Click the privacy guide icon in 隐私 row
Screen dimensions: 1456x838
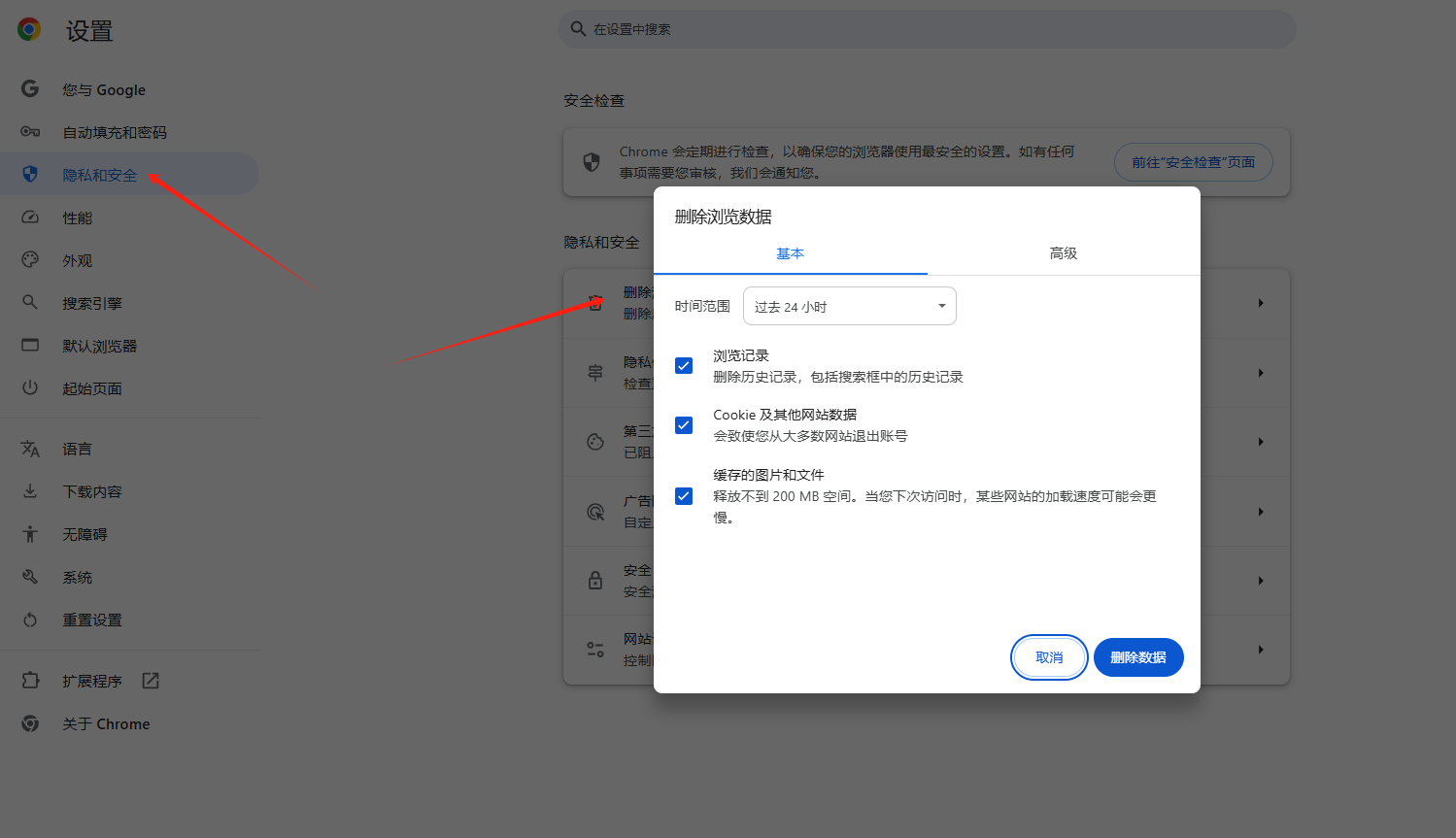595,373
